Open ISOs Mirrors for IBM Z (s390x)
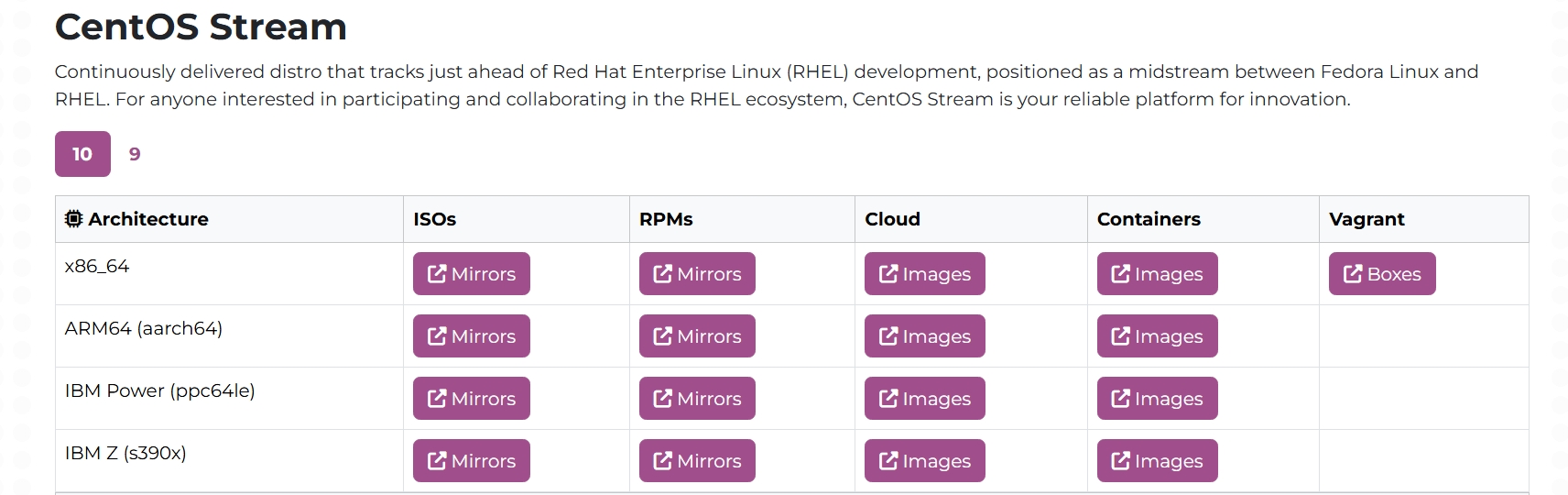The width and height of the screenshot is (1568, 495). 471,461
